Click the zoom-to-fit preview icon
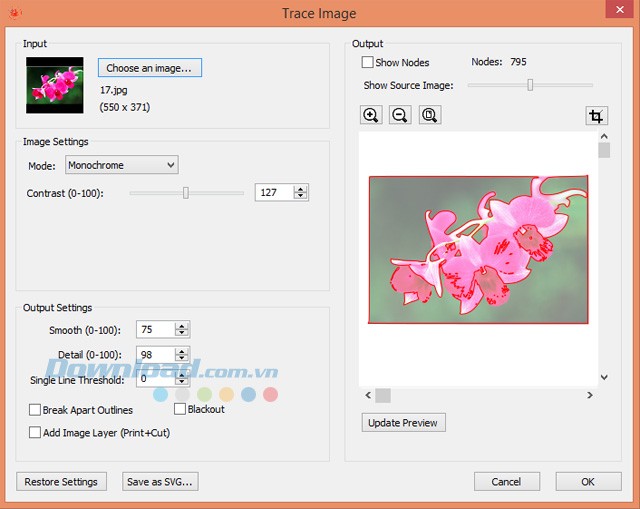The height and width of the screenshot is (509, 640). pos(430,115)
